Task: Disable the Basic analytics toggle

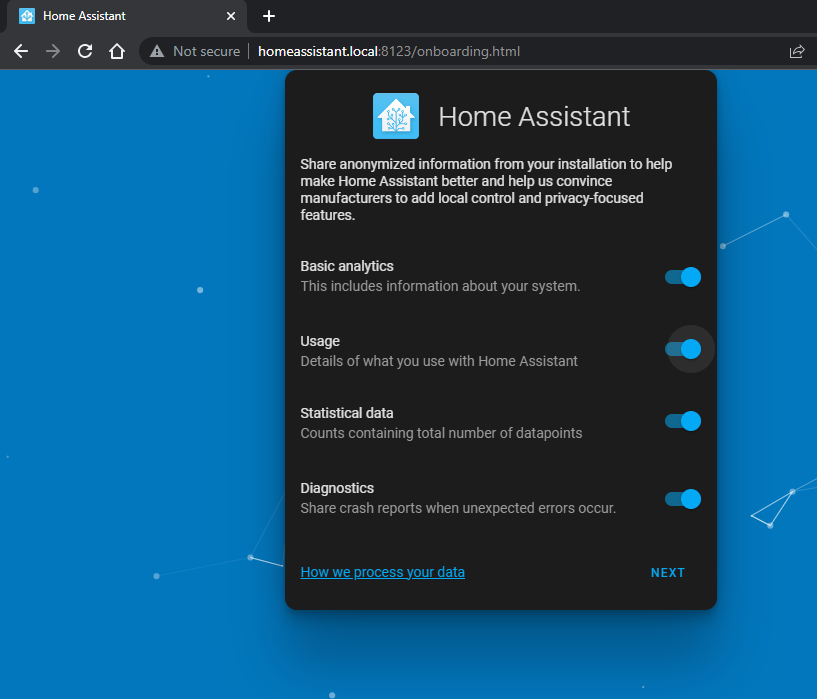Action: [x=683, y=277]
